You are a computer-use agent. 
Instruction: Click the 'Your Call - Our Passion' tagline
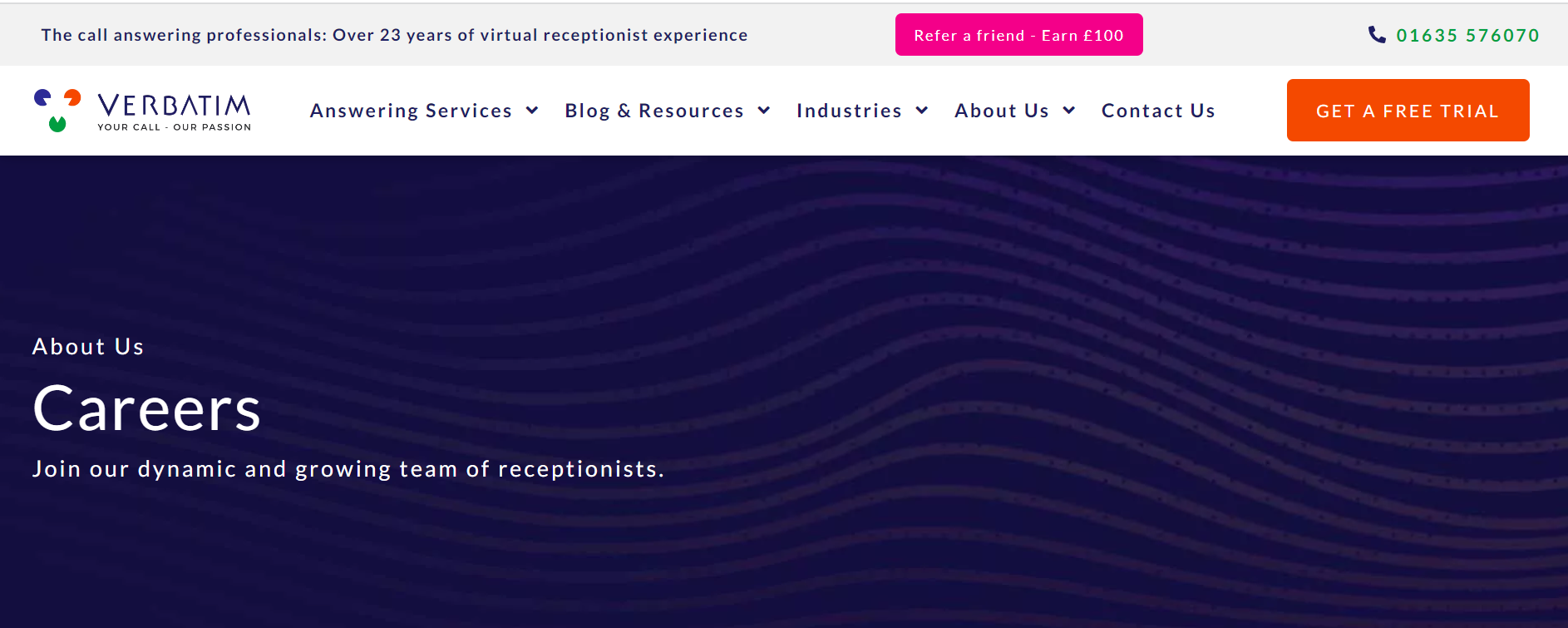click(174, 127)
